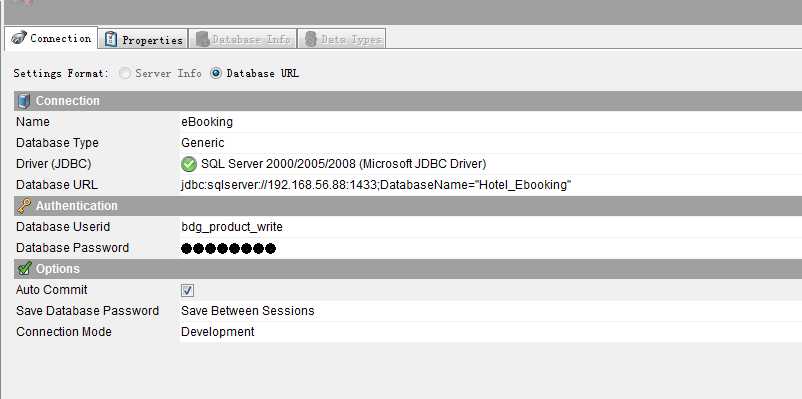Image resolution: width=802 pixels, height=399 pixels.
Task: Click the Data Types tab icon
Action: pos(310,39)
